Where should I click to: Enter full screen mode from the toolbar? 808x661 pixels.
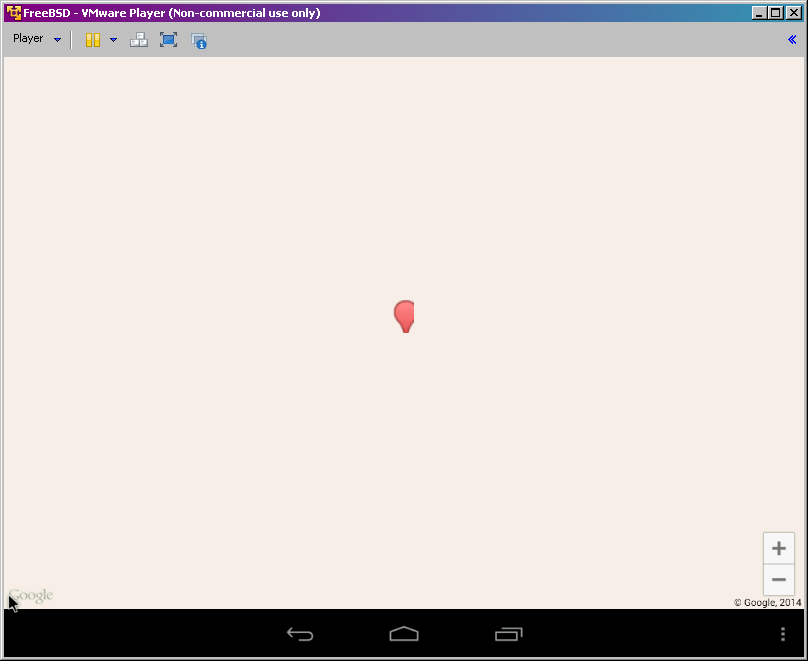click(168, 40)
